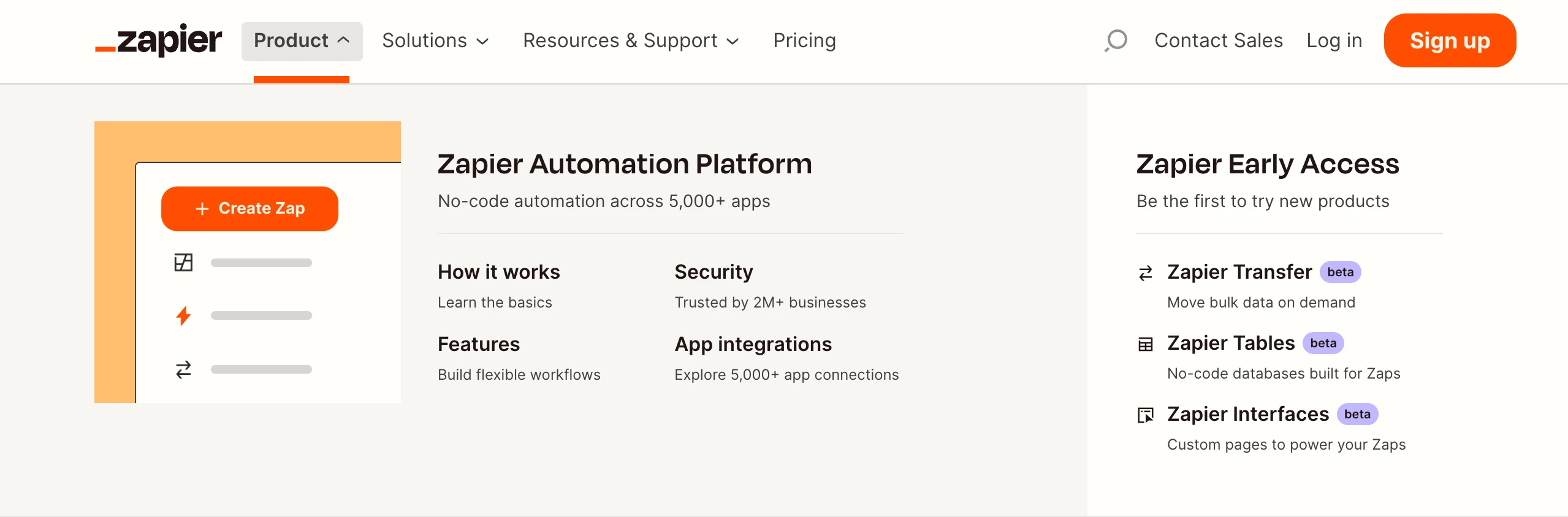Click the beta badge next to Zapier Transfer

tap(1340, 272)
